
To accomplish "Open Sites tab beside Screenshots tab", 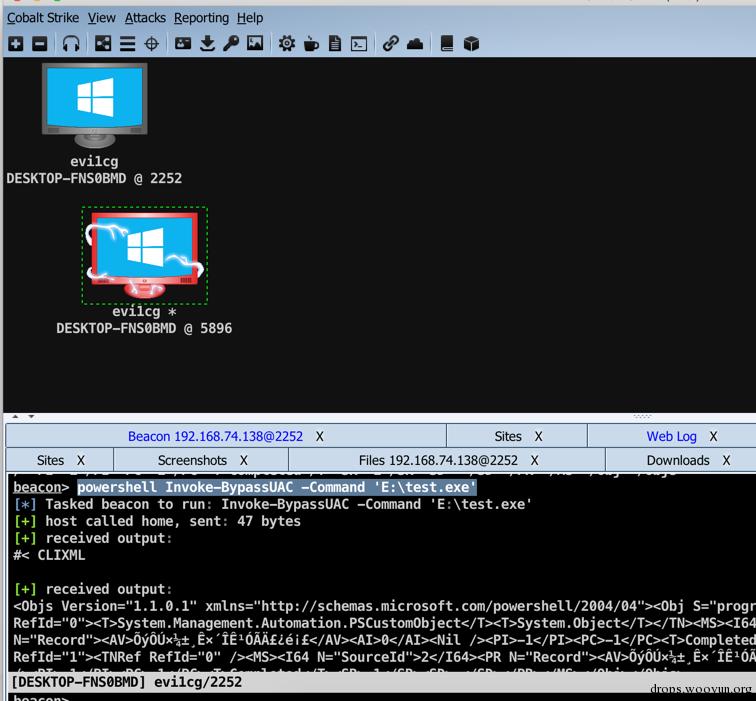I will click(x=50, y=460).
